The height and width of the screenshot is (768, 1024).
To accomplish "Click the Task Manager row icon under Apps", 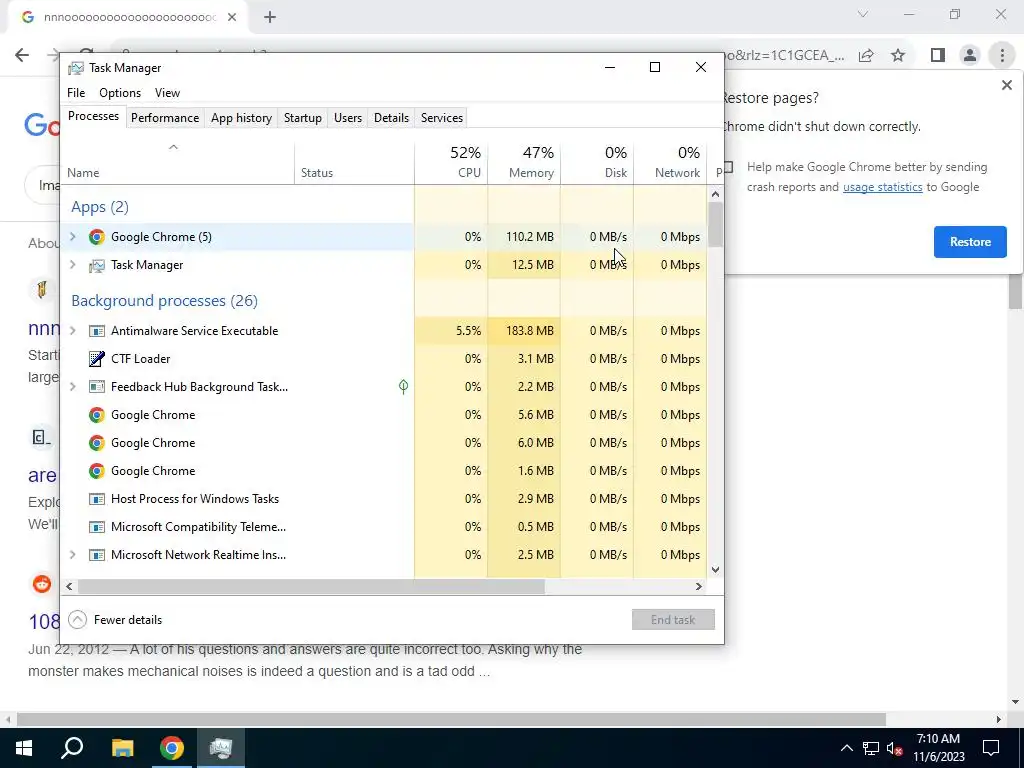I will (x=97, y=265).
